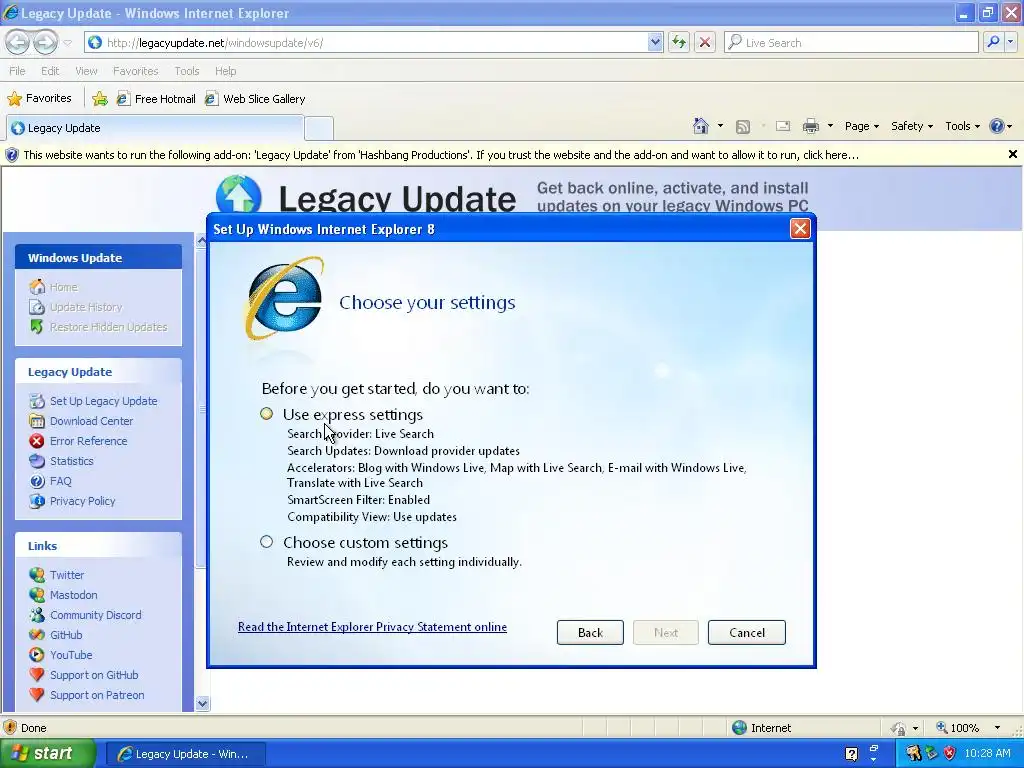Open the File menu
The width and height of the screenshot is (1024, 768).
(17, 71)
